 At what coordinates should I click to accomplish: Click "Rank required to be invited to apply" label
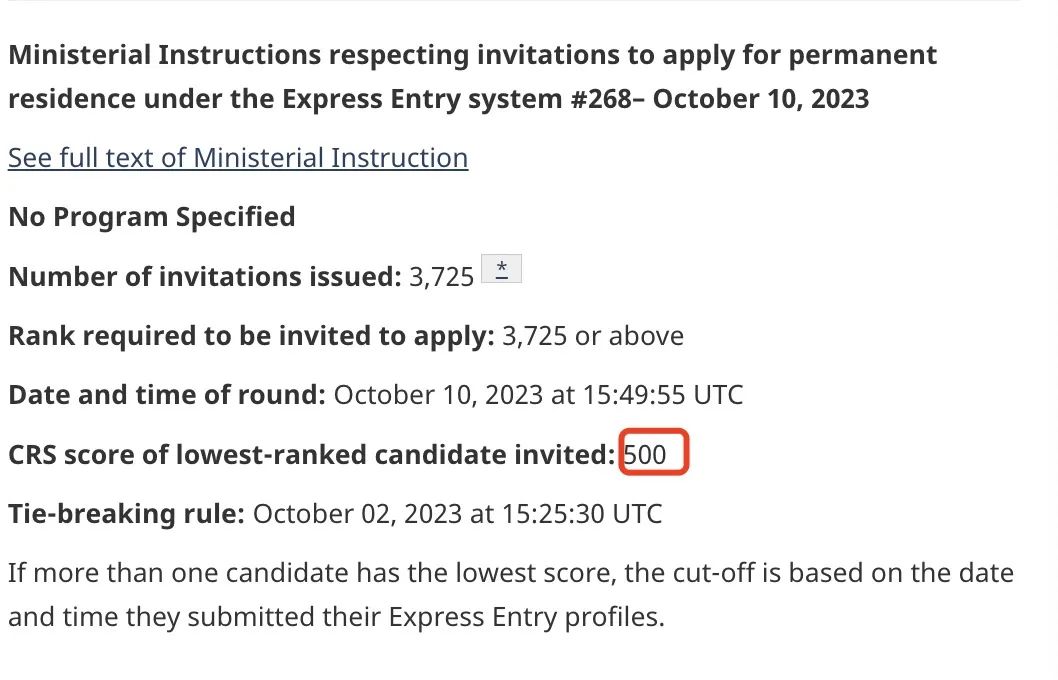251,336
